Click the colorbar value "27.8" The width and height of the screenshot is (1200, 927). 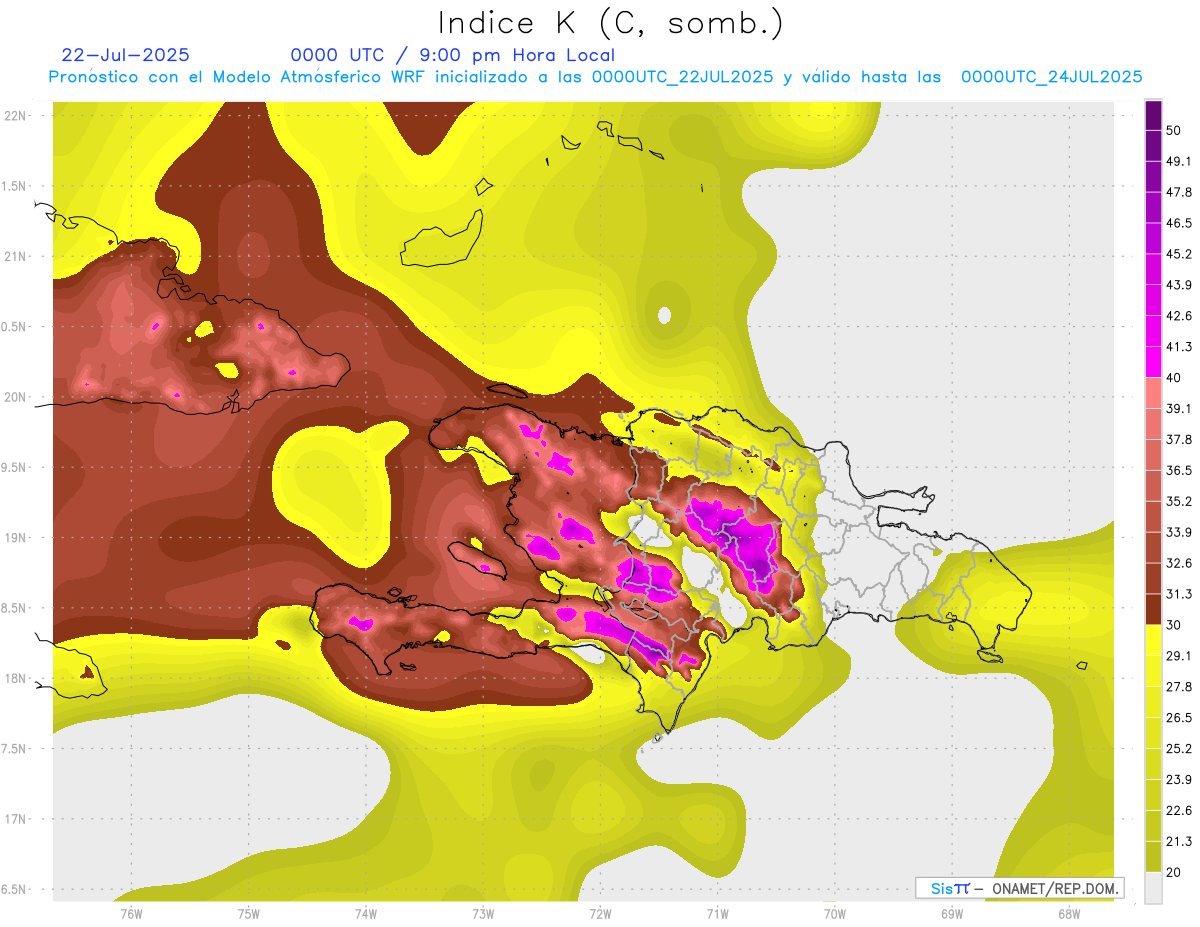point(1179,686)
